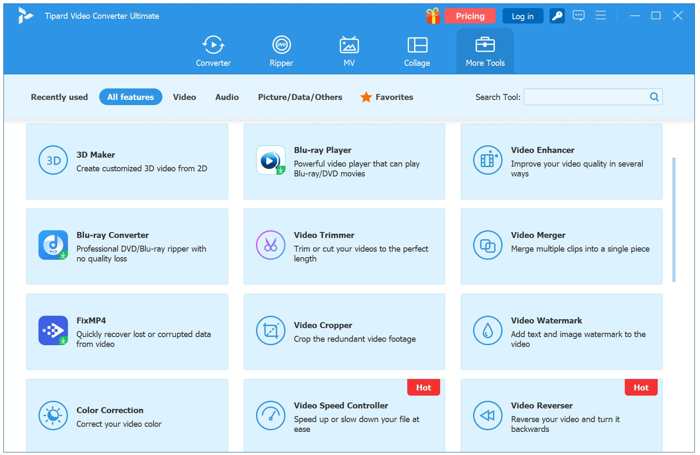
Task: Open the More Tools toolbox icon
Action: [485, 45]
